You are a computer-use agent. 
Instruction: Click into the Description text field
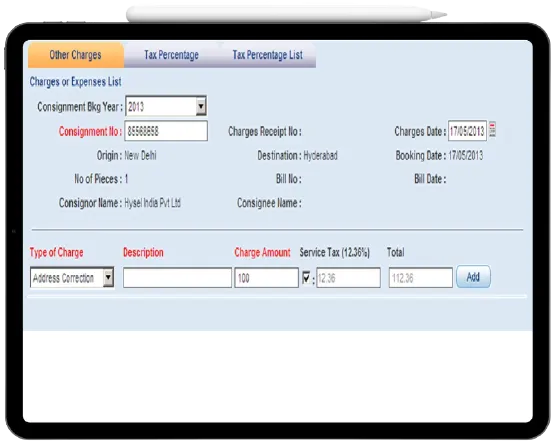177,278
